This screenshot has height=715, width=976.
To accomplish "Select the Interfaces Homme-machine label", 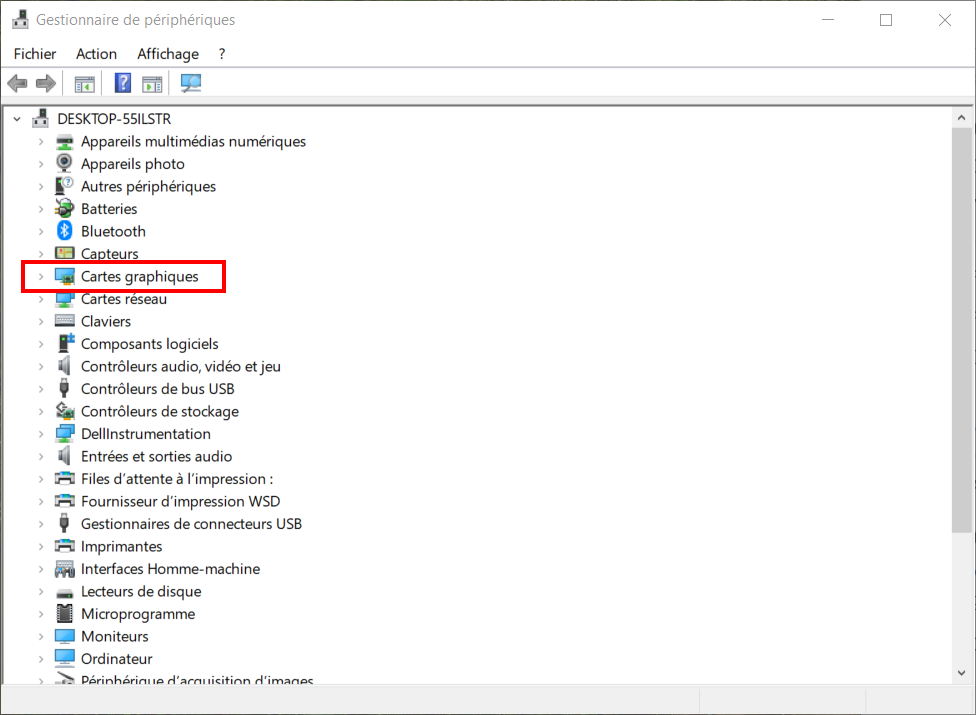I will [171, 569].
